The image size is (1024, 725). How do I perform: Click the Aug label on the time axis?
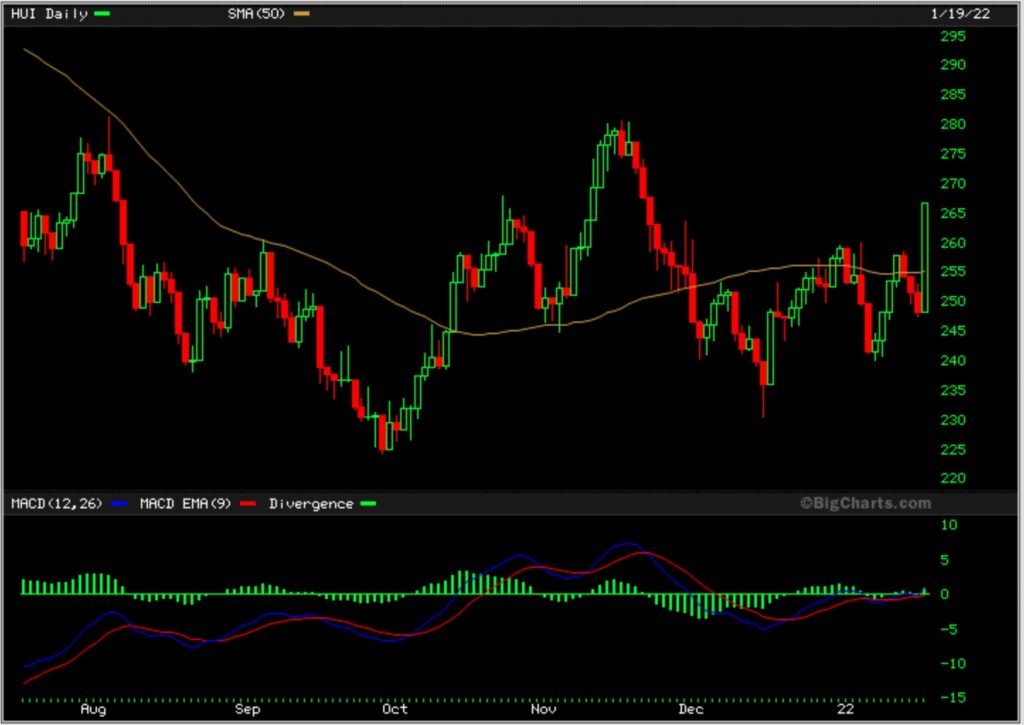tap(93, 709)
